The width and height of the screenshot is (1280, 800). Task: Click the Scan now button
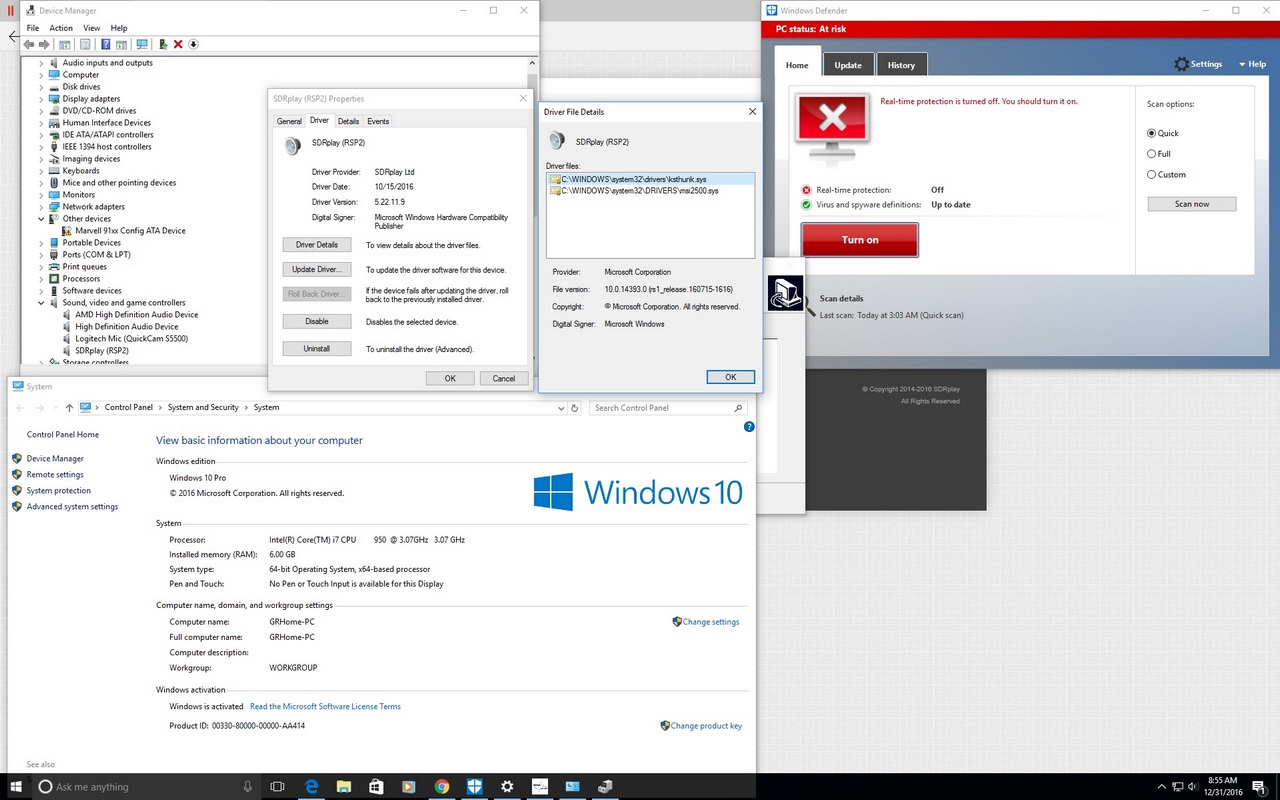point(1192,204)
